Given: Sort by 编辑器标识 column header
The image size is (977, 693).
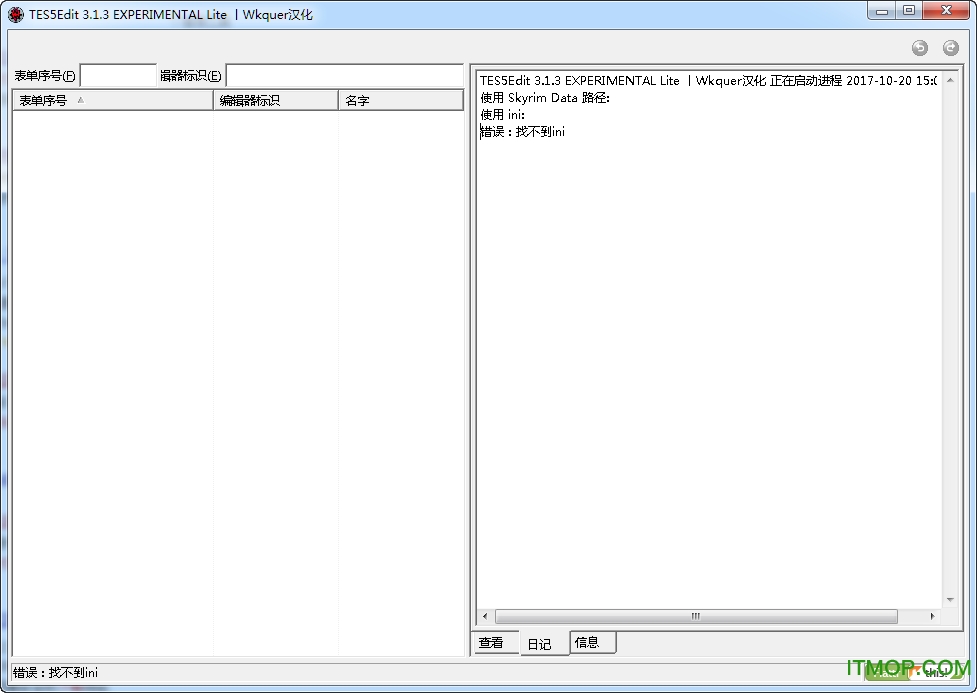Looking at the screenshot, I should pos(276,100).
